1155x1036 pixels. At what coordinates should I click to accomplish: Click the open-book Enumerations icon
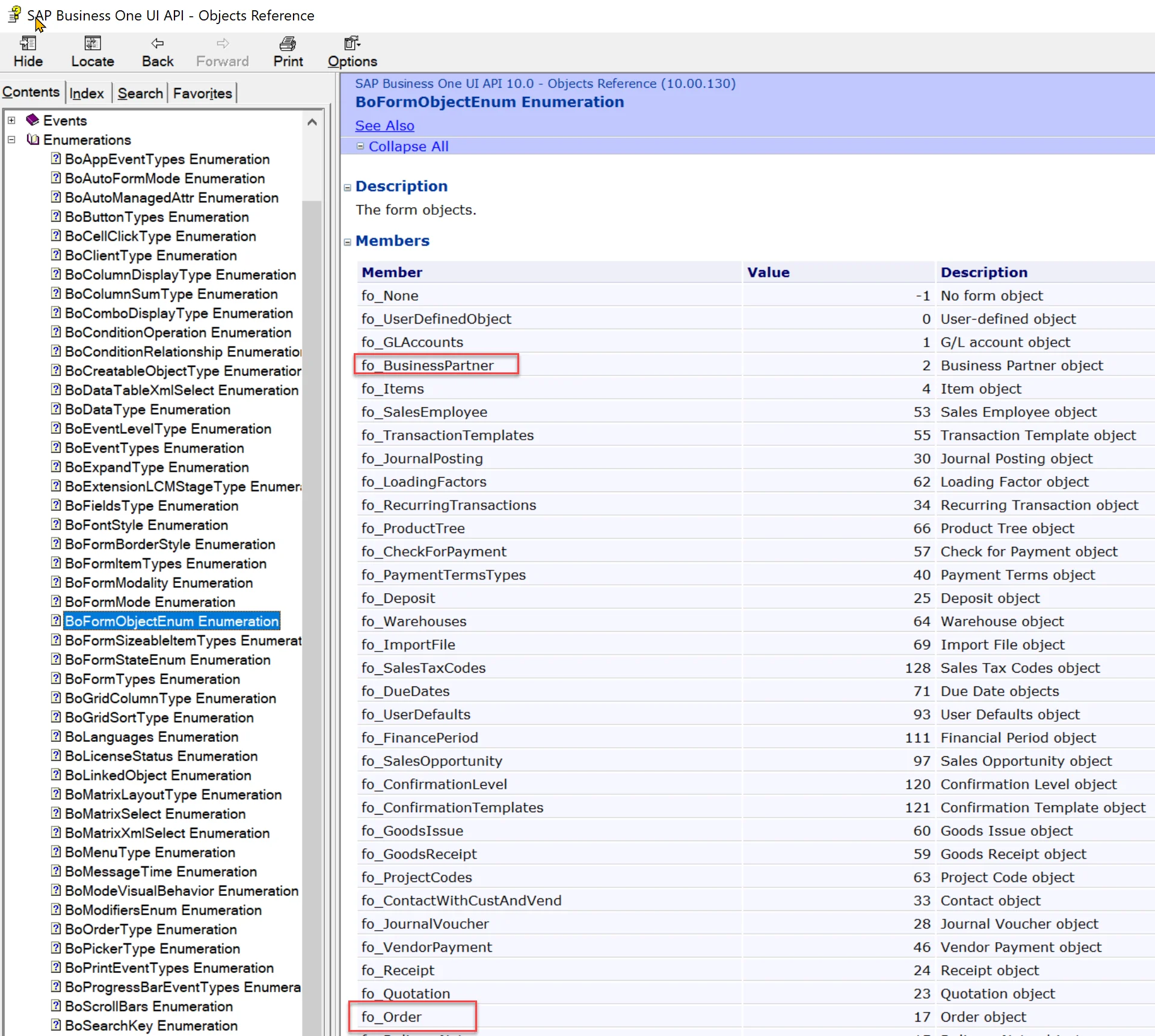[x=32, y=140]
